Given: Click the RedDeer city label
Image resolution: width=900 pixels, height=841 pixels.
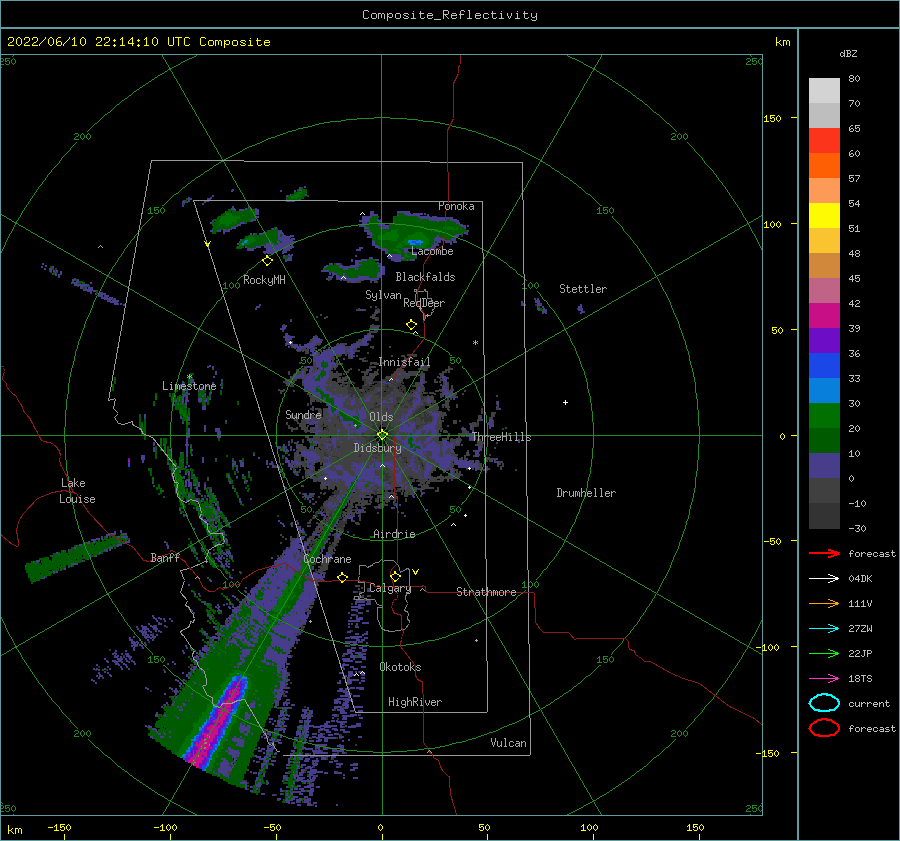Looking at the screenshot, I should click(x=424, y=303).
